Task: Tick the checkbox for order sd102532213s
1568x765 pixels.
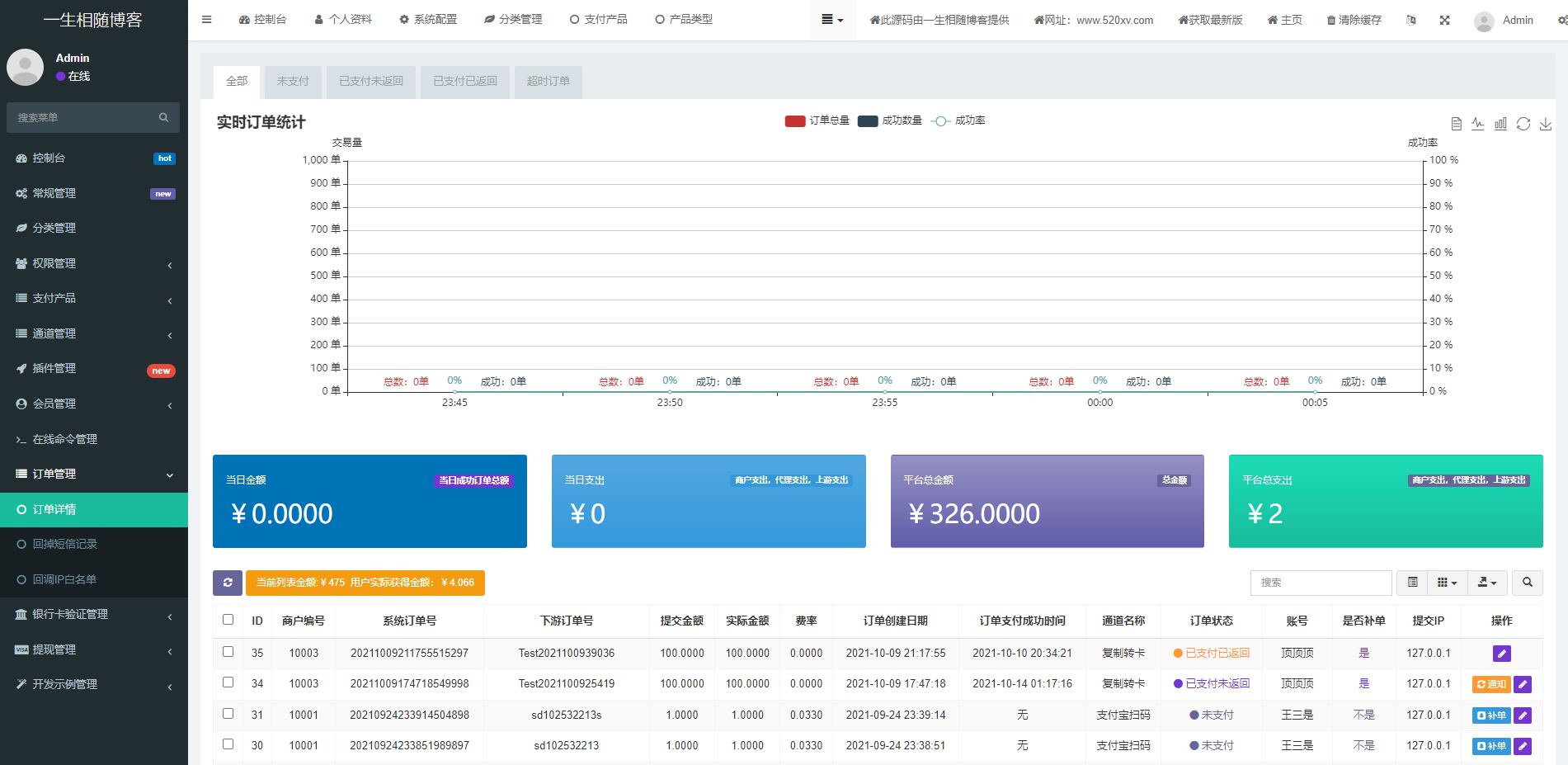Action: pos(228,715)
